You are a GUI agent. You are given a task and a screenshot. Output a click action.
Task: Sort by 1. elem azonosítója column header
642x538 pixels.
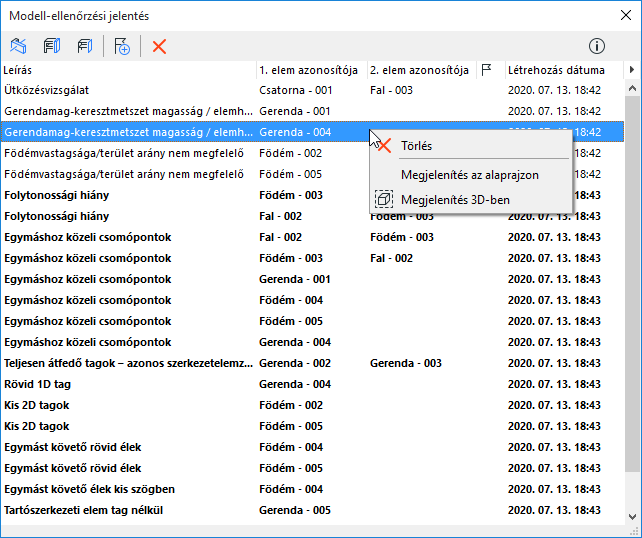tap(312, 70)
